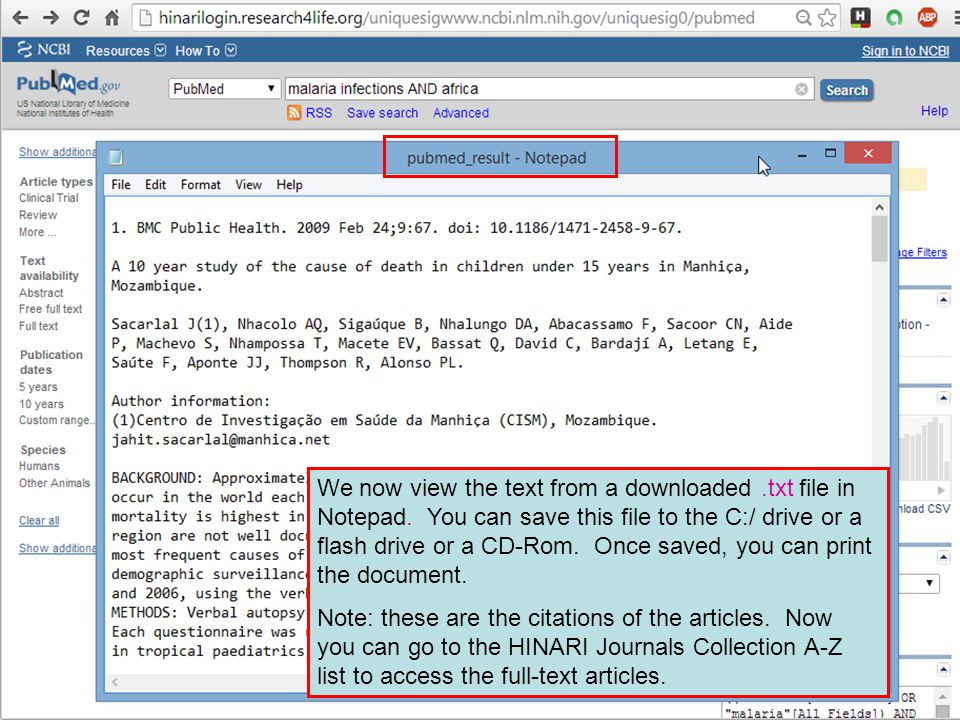960x720 pixels.
Task: Open the Adblock Plus ABP icon
Action: pyautogui.click(x=927, y=18)
